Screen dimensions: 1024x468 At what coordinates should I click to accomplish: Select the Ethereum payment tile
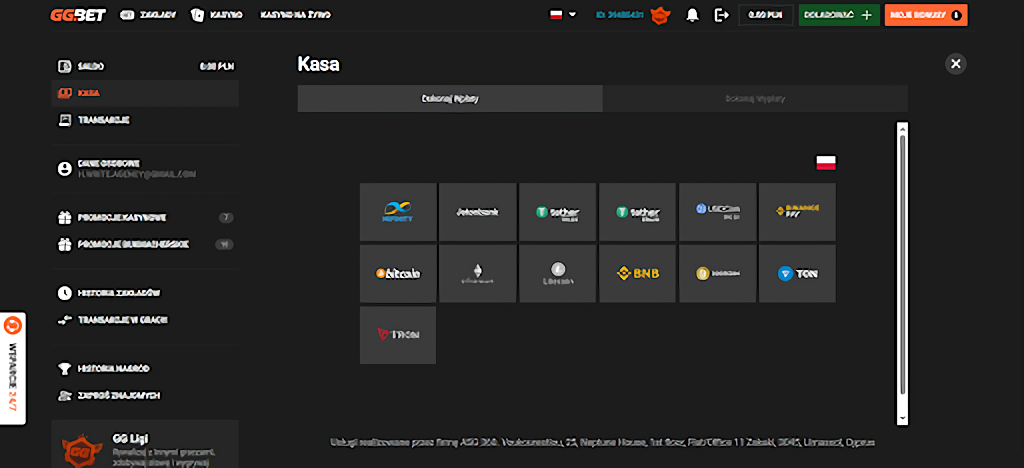coord(478,273)
